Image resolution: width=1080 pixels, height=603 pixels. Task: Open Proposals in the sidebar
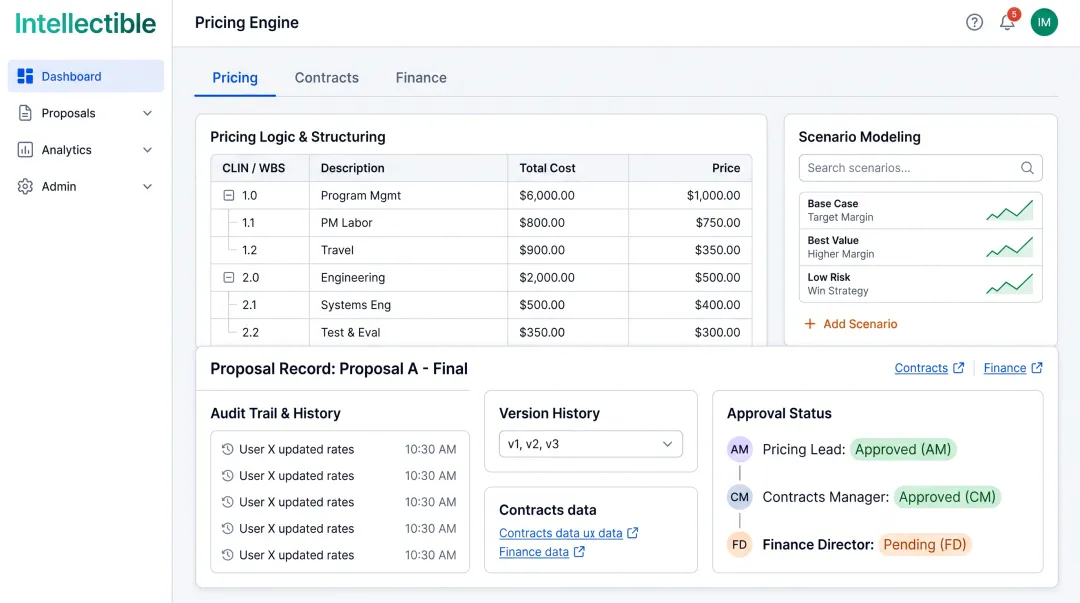click(86, 113)
